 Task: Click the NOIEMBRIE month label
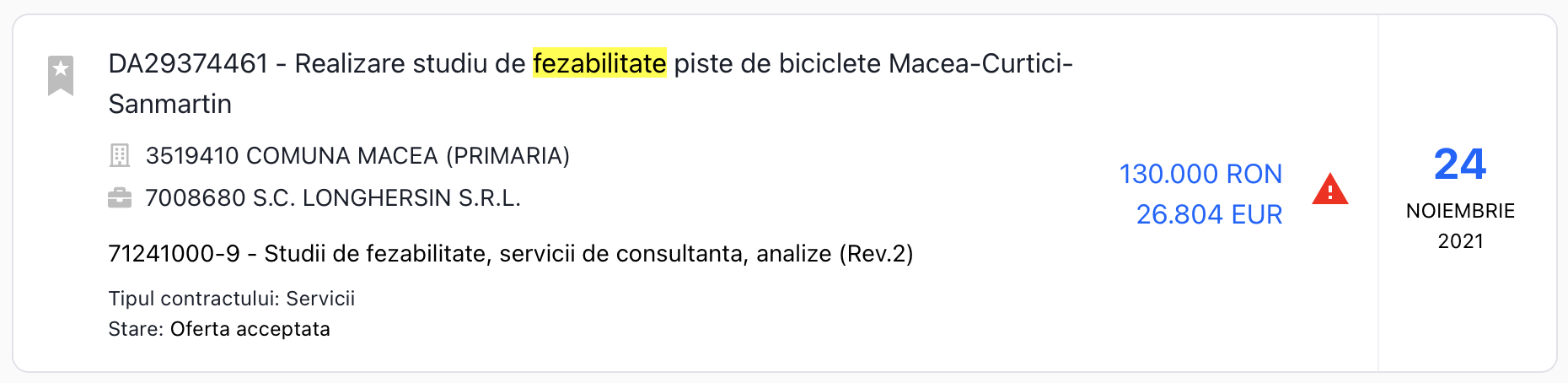1460,211
